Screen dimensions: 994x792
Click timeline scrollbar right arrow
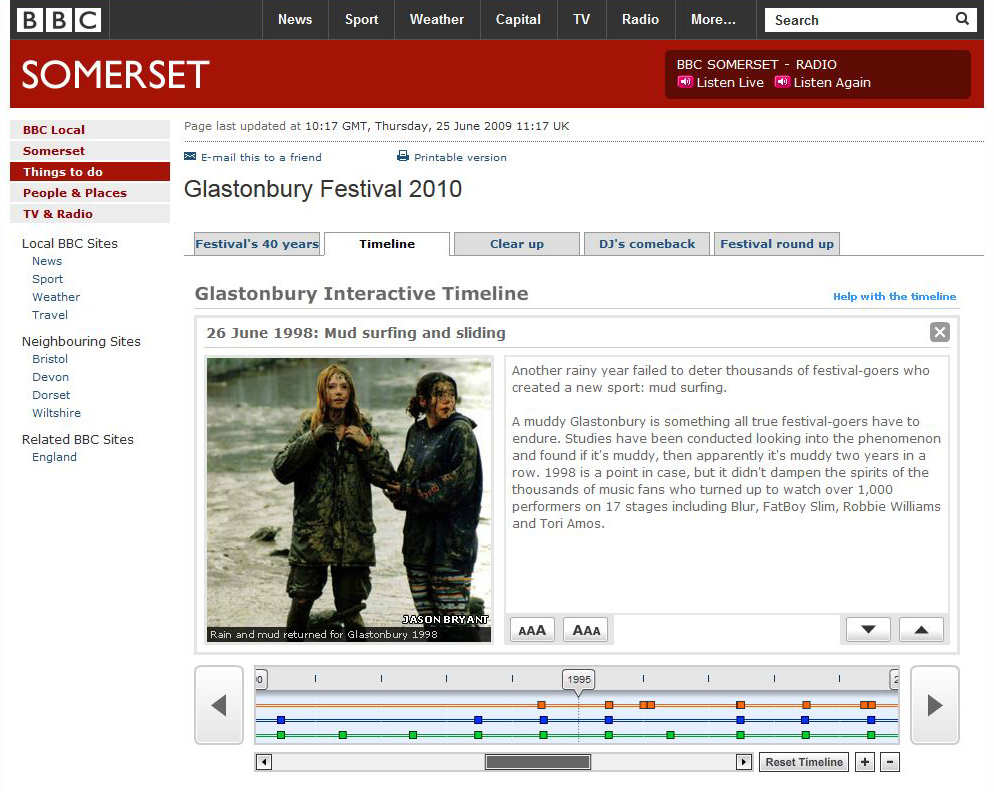pos(743,762)
